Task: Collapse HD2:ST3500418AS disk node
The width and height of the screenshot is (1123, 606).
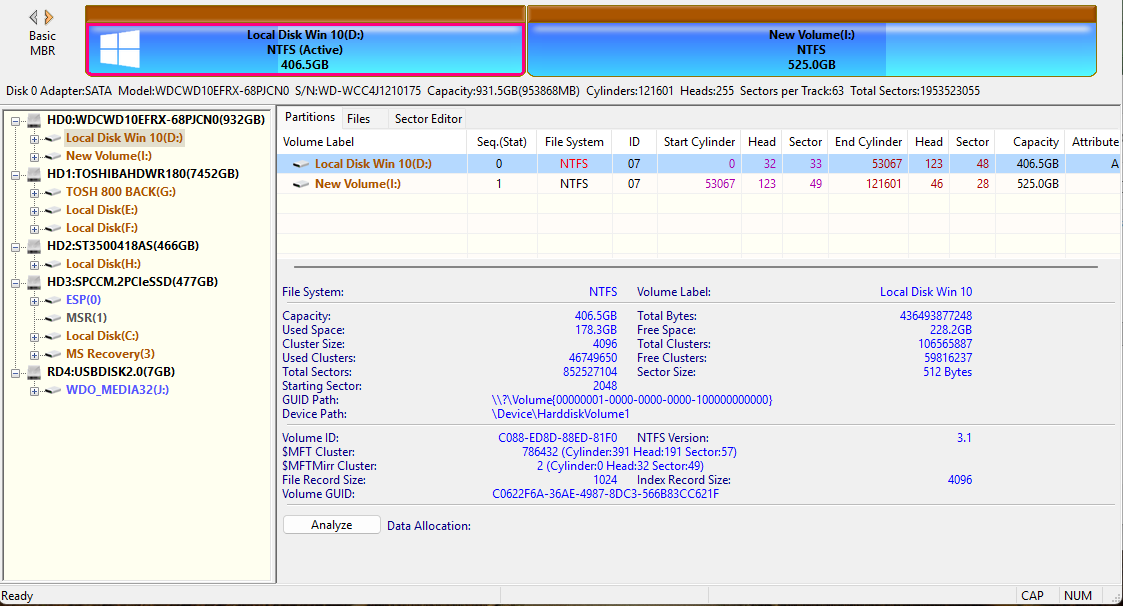Action: coord(15,246)
